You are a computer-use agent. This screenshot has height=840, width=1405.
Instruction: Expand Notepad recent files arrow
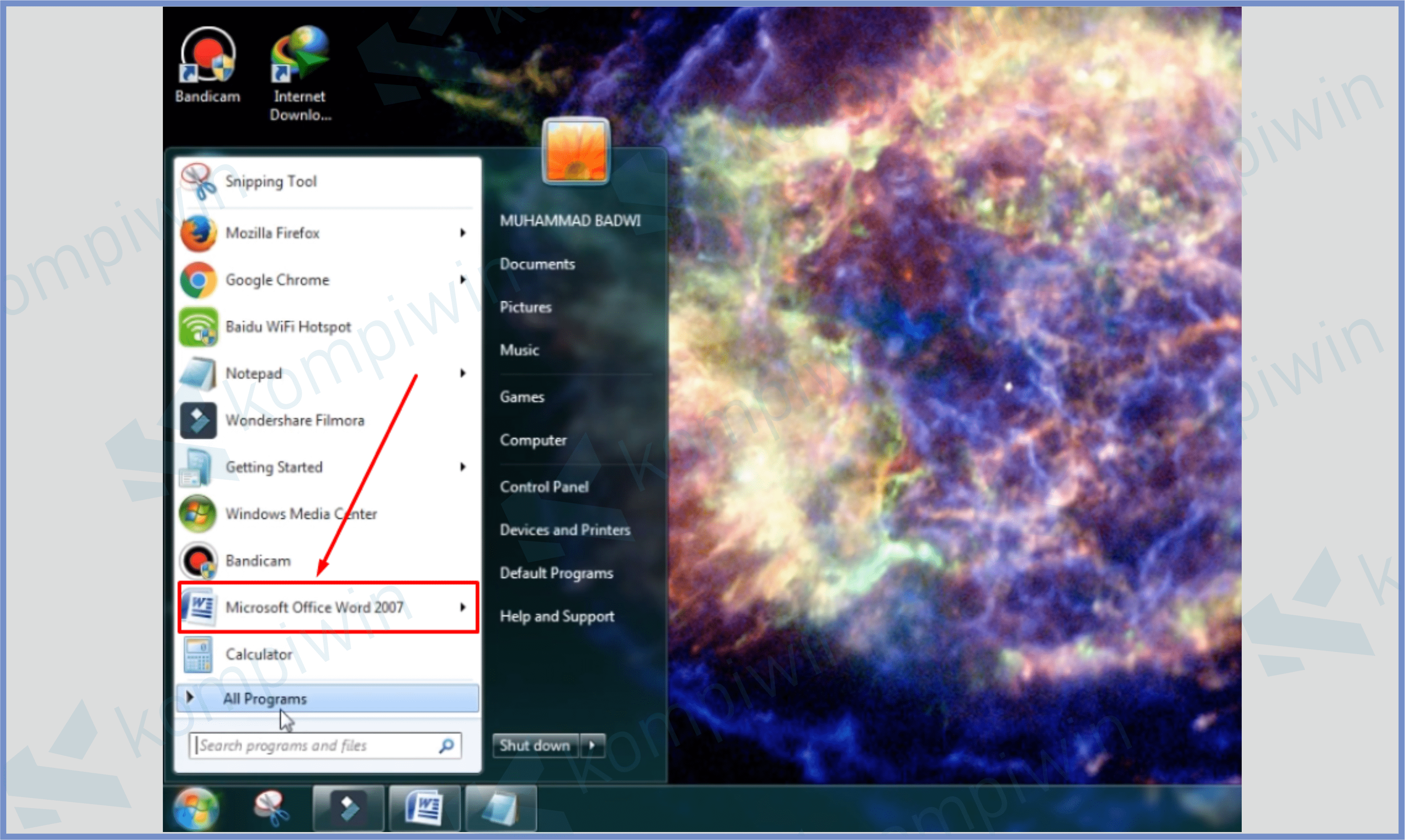463,373
